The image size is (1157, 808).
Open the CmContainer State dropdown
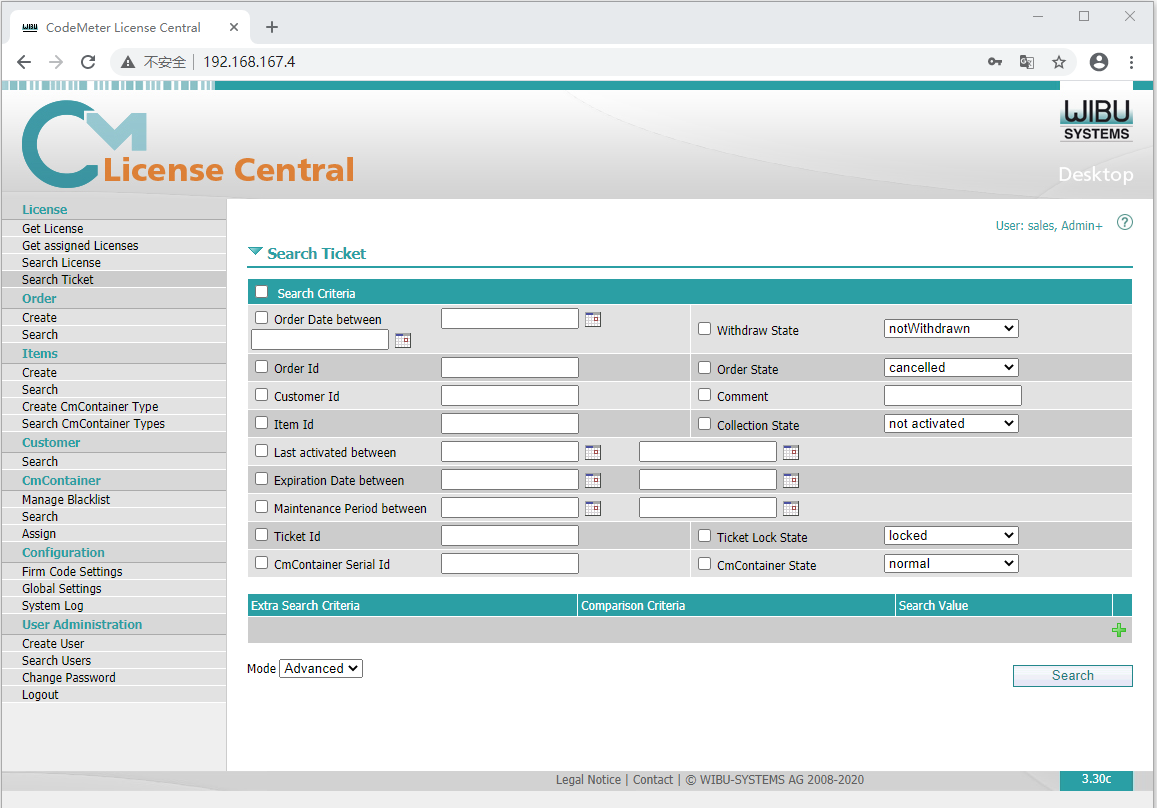[951, 564]
